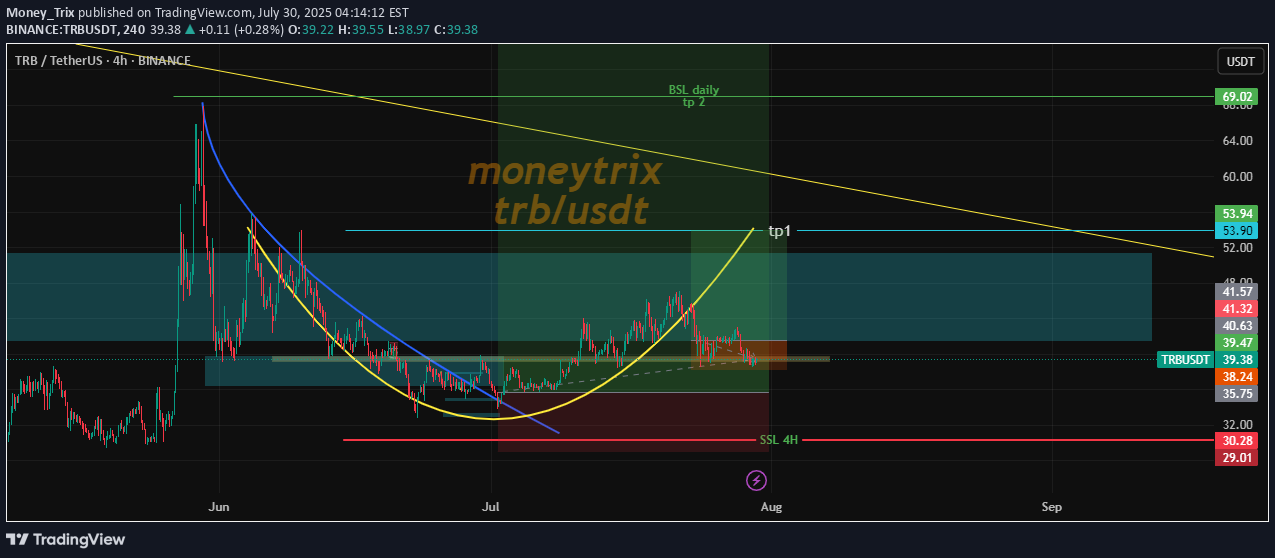Click the Sep label on time axis
The height and width of the screenshot is (558, 1275).
click(x=1051, y=507)
